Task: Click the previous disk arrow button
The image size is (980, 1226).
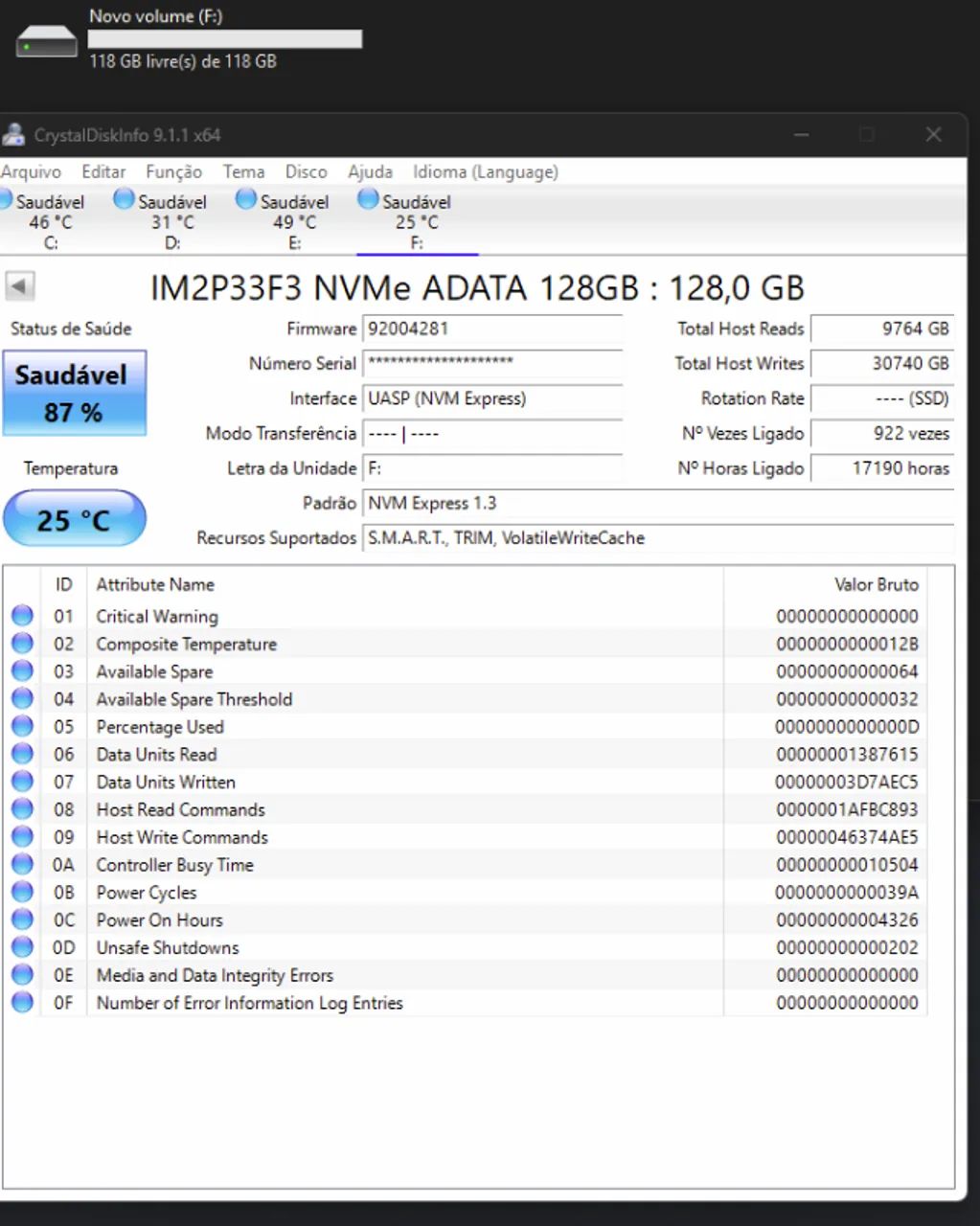Action: (x=19, y=285)
